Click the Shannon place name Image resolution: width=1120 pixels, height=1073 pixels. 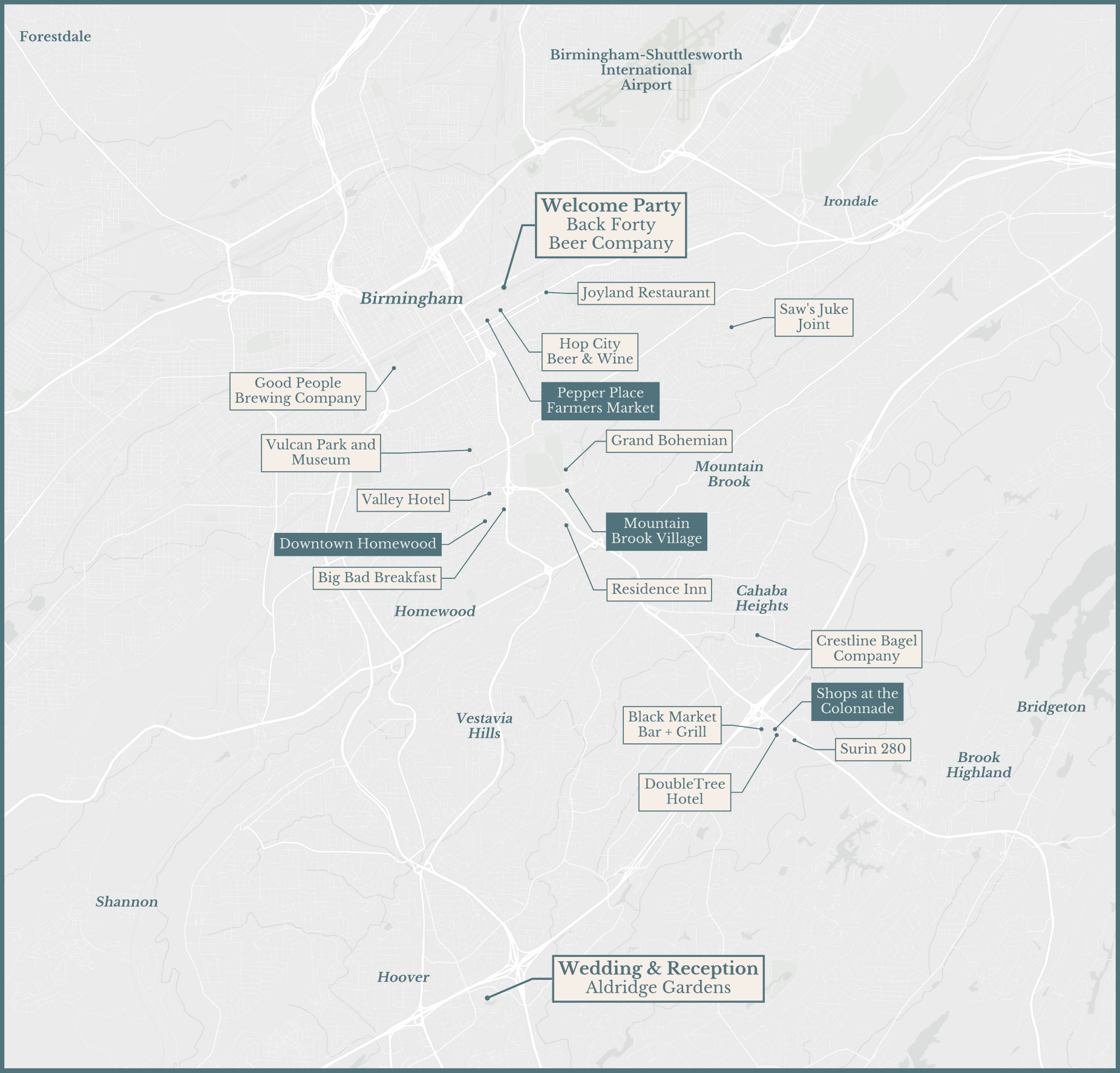click(x=126, y=902)
